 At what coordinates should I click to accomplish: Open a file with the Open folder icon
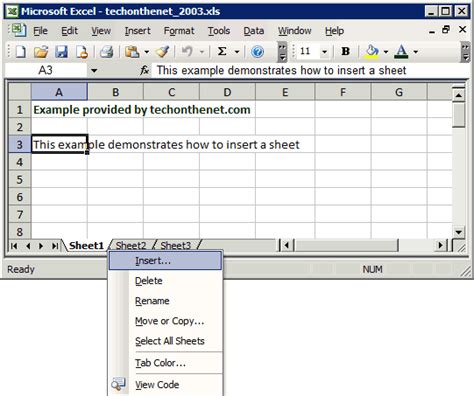pos(41,52)
